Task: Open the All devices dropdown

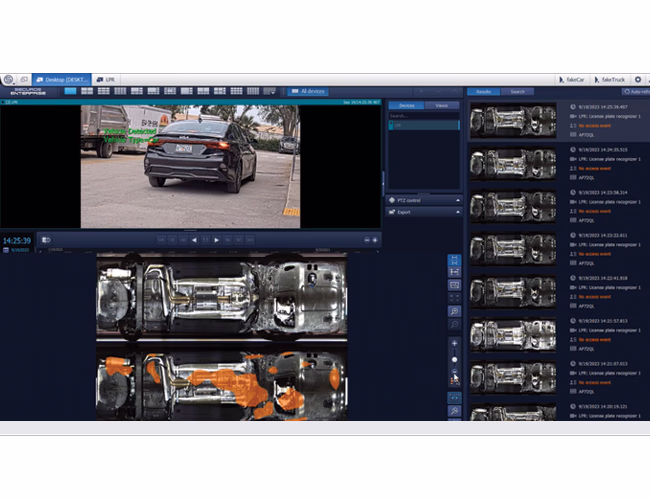Action: pyautogui.click(x=310, y=91)
